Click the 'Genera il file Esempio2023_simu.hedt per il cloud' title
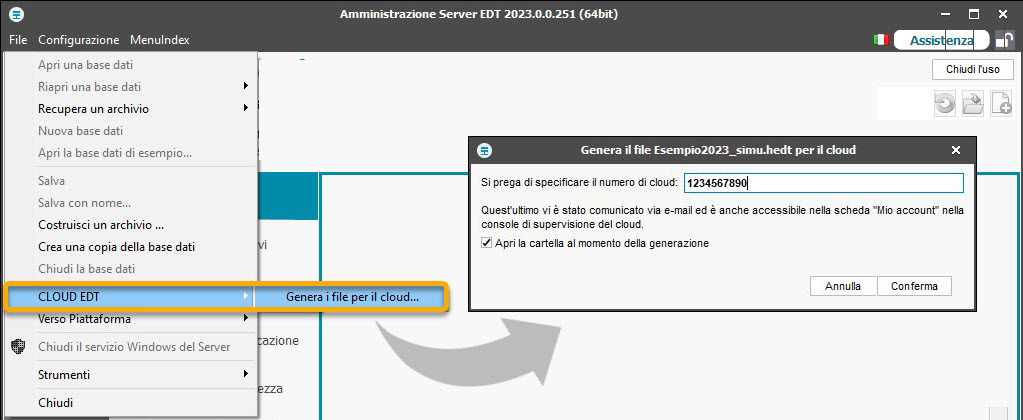Image resolution: width=1023 pixels, height=420 pixels. 718,150
